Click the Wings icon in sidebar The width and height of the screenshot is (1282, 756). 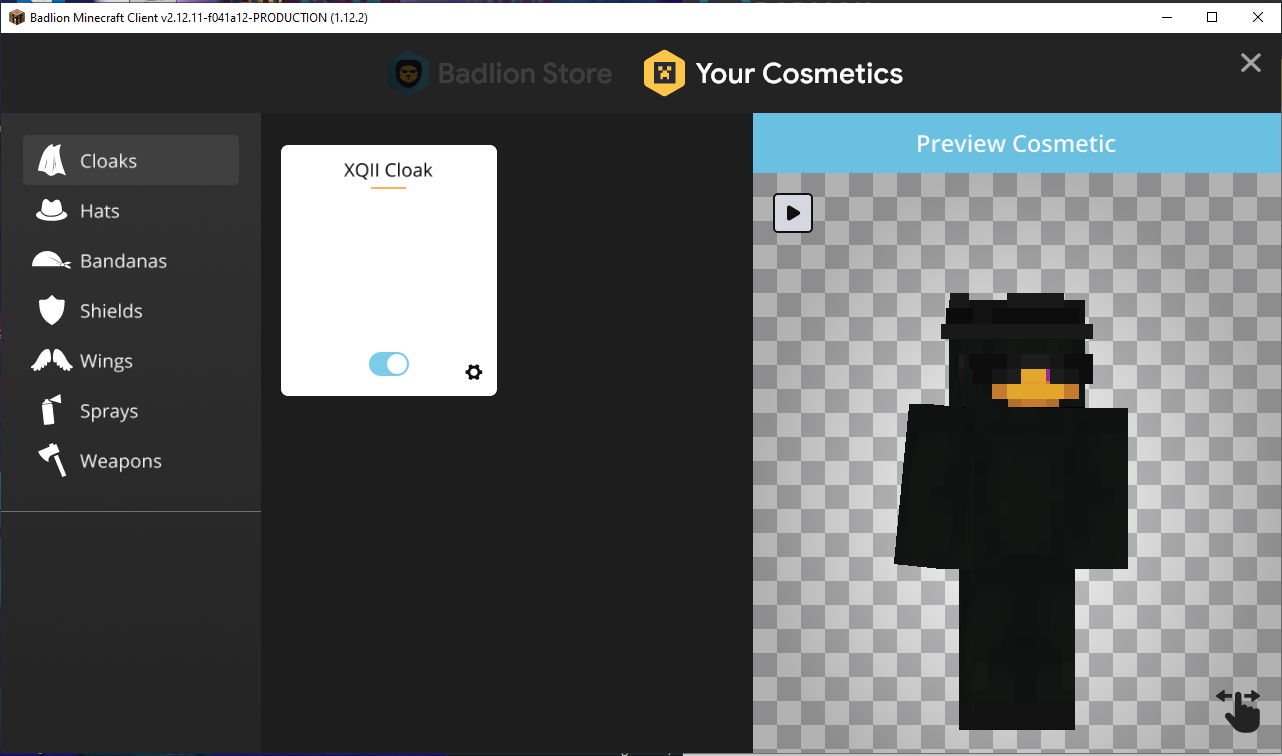click(x=52, y=361)
